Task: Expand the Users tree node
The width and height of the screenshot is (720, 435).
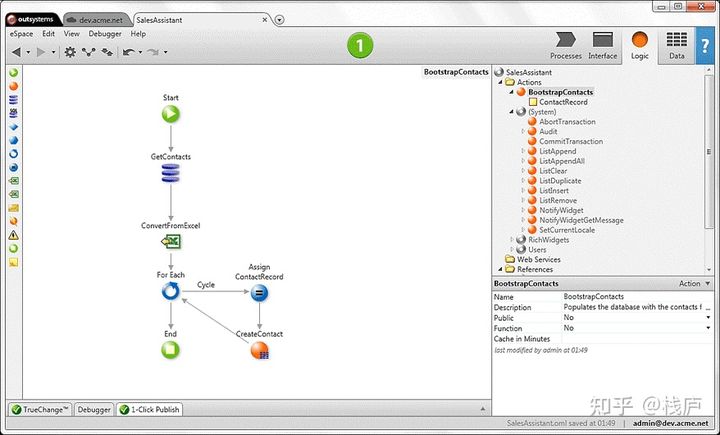Action: 512,249
